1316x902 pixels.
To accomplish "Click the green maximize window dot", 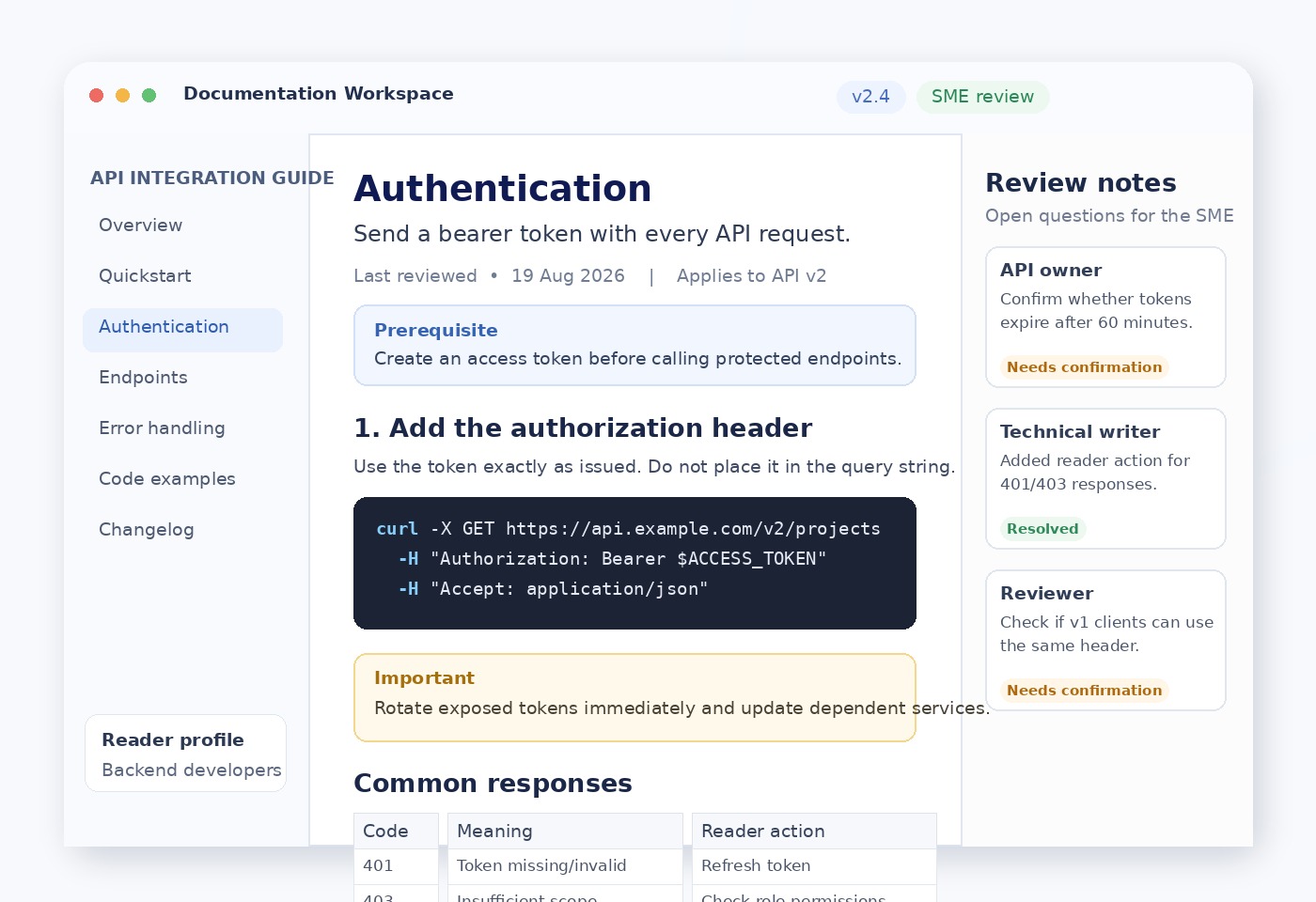I will point(149,95).
